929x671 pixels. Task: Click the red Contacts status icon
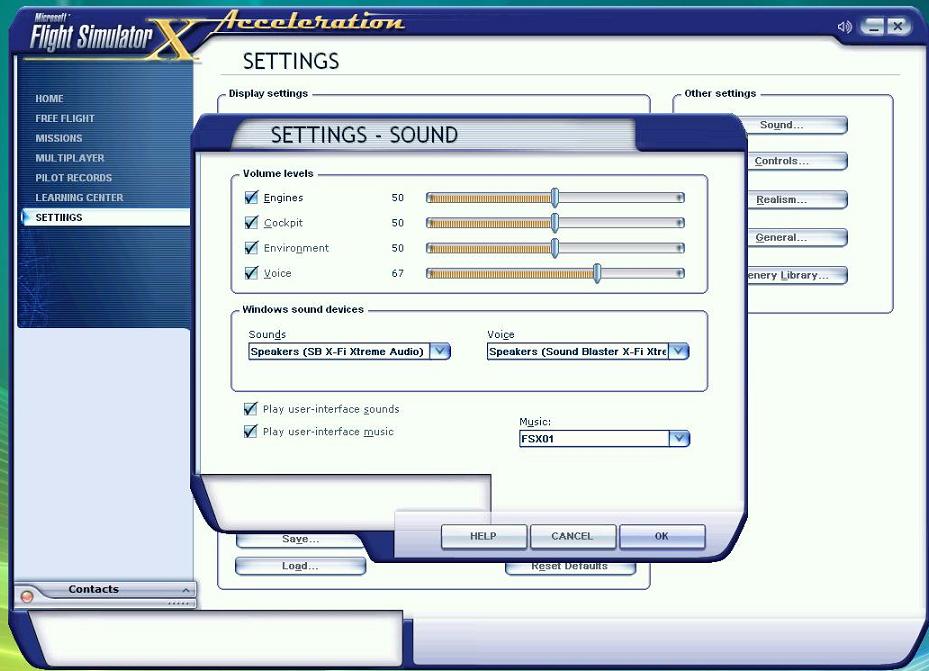(x=27, y=596)
